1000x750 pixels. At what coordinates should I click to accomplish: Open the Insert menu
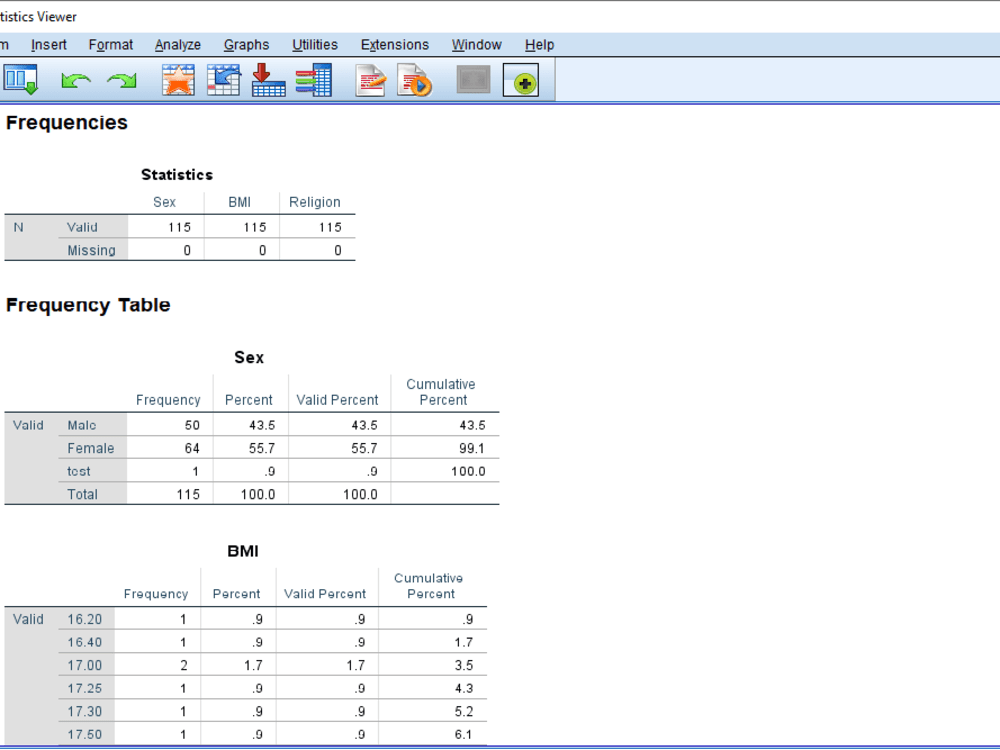(49, 44)
